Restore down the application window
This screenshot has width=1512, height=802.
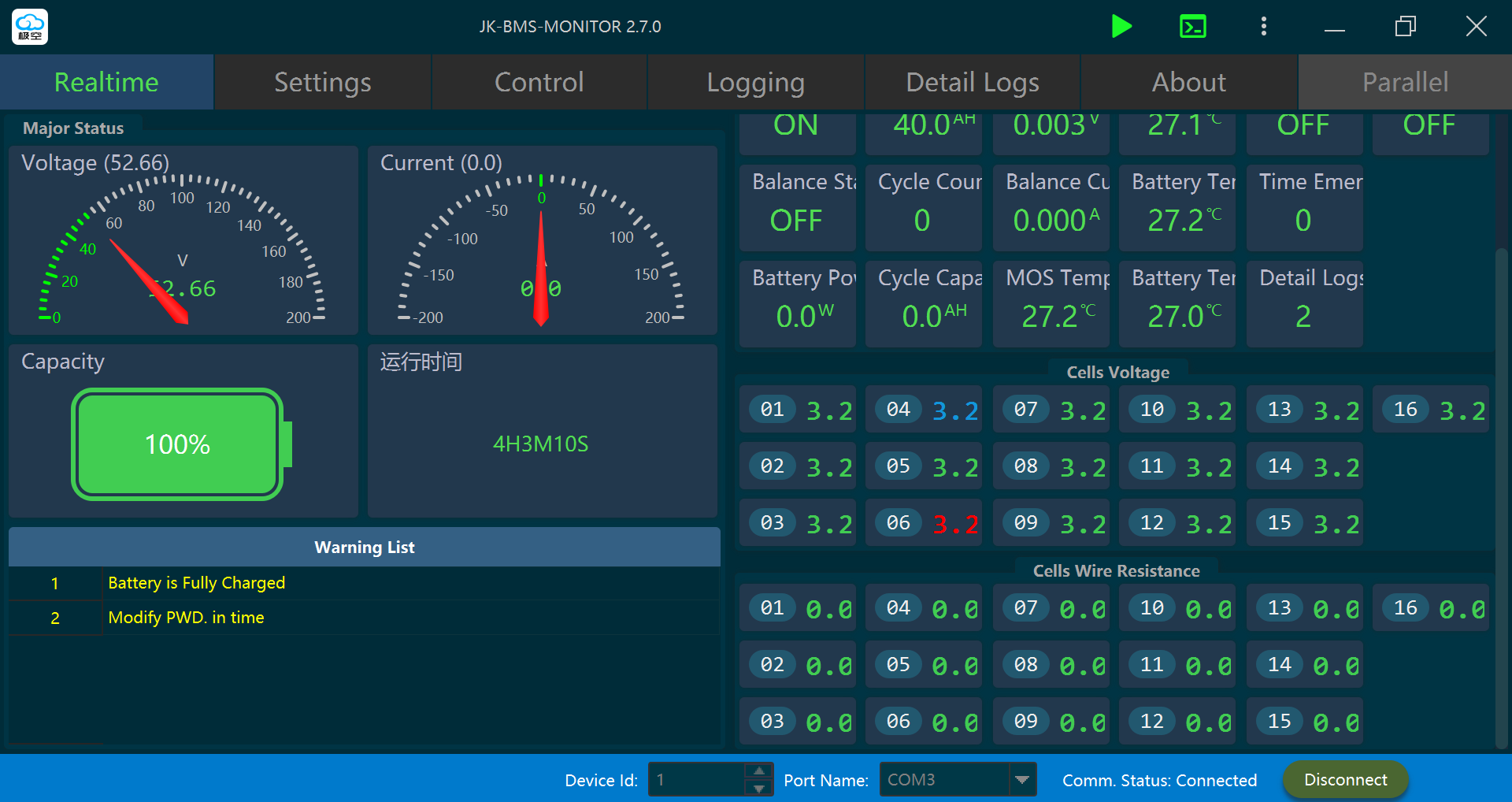(1405, 27)
